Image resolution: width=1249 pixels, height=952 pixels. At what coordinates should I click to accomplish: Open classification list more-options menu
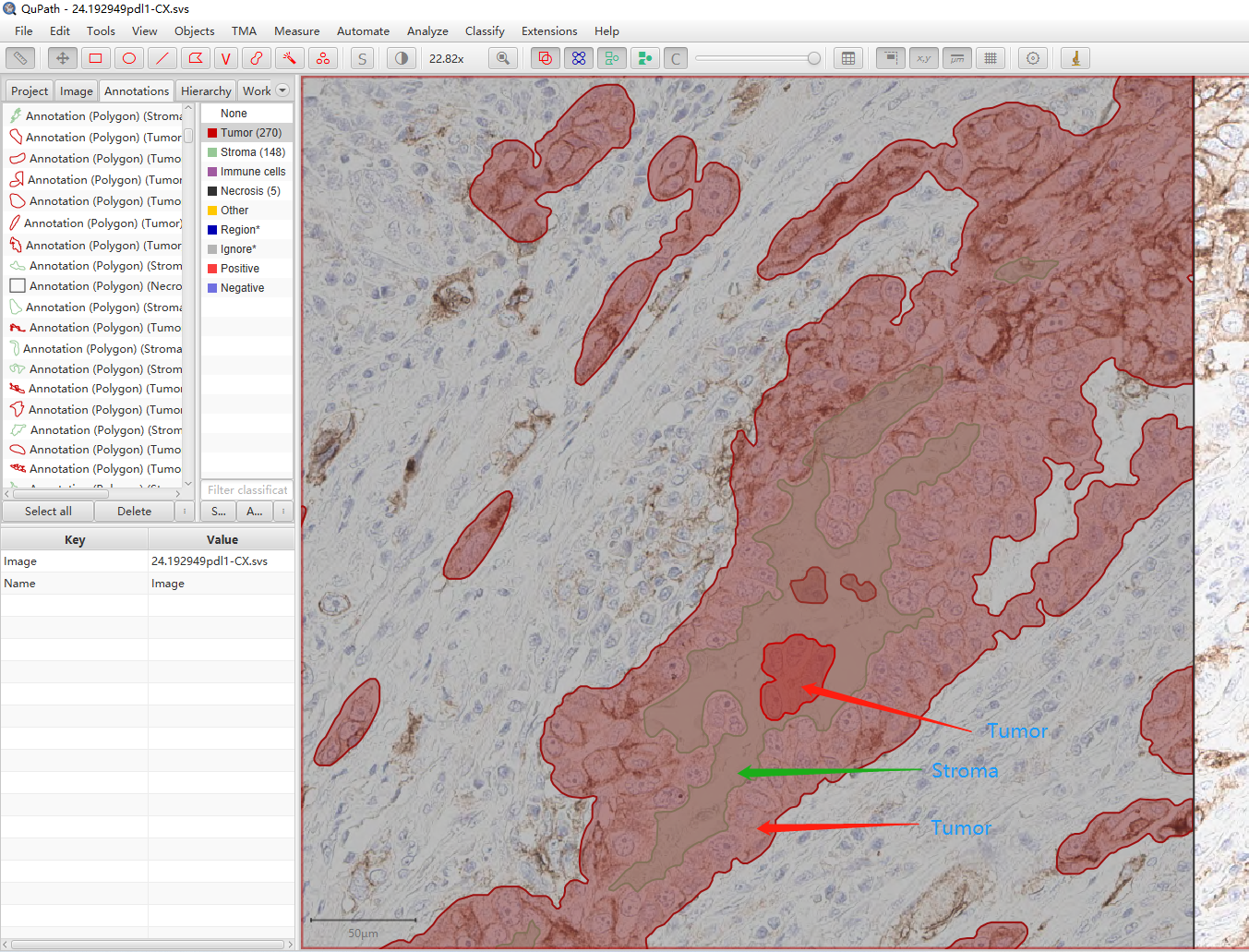point(283,511)
